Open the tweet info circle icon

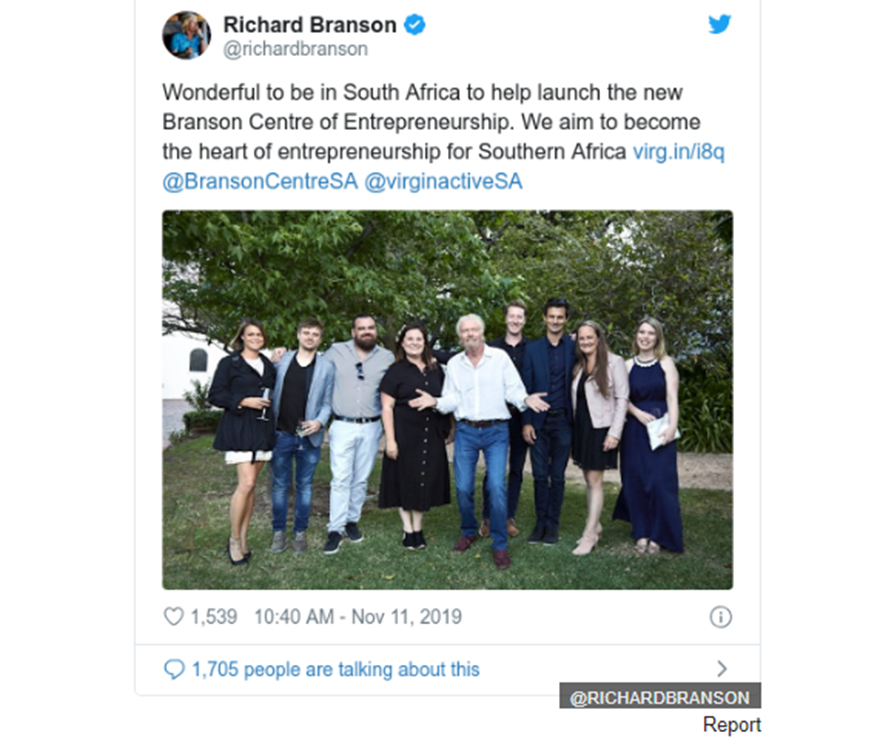(721, 617)
